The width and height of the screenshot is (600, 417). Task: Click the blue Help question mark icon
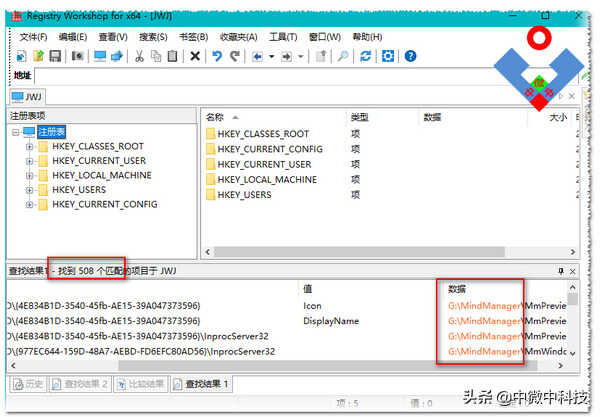pyautogui.click(x=410, y=56)
